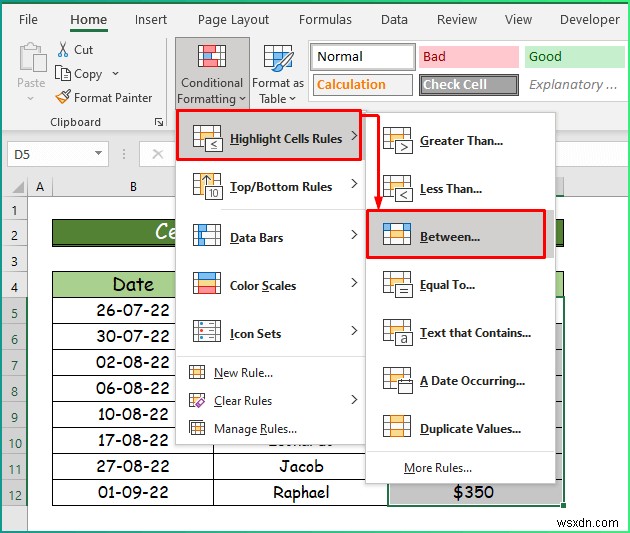Expand the Paste options arrow
Viewport: 630px width, 533px height.
coord(31,98)
